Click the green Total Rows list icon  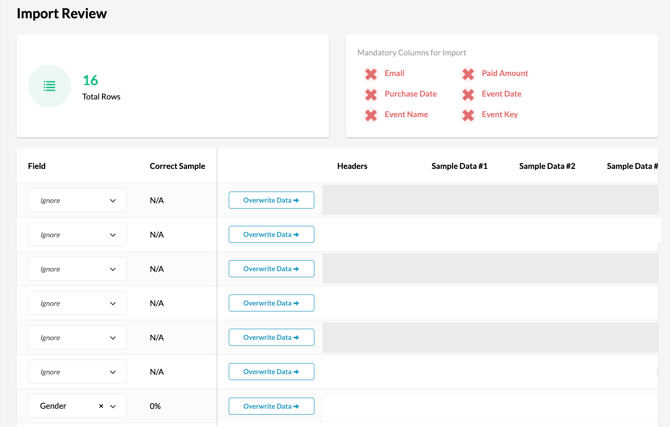tap(49, 87)
